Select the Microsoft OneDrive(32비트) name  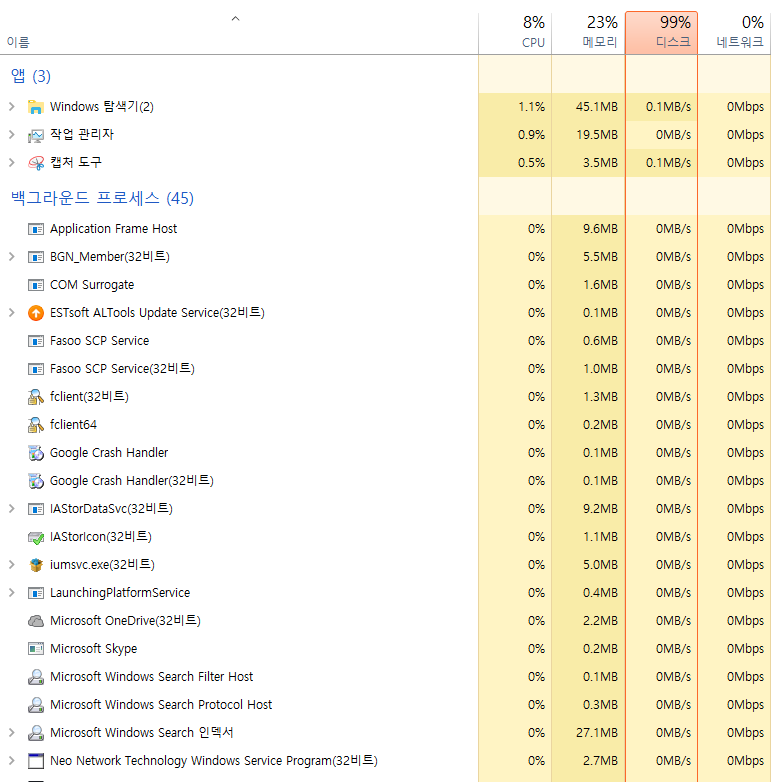coord(125,620)
